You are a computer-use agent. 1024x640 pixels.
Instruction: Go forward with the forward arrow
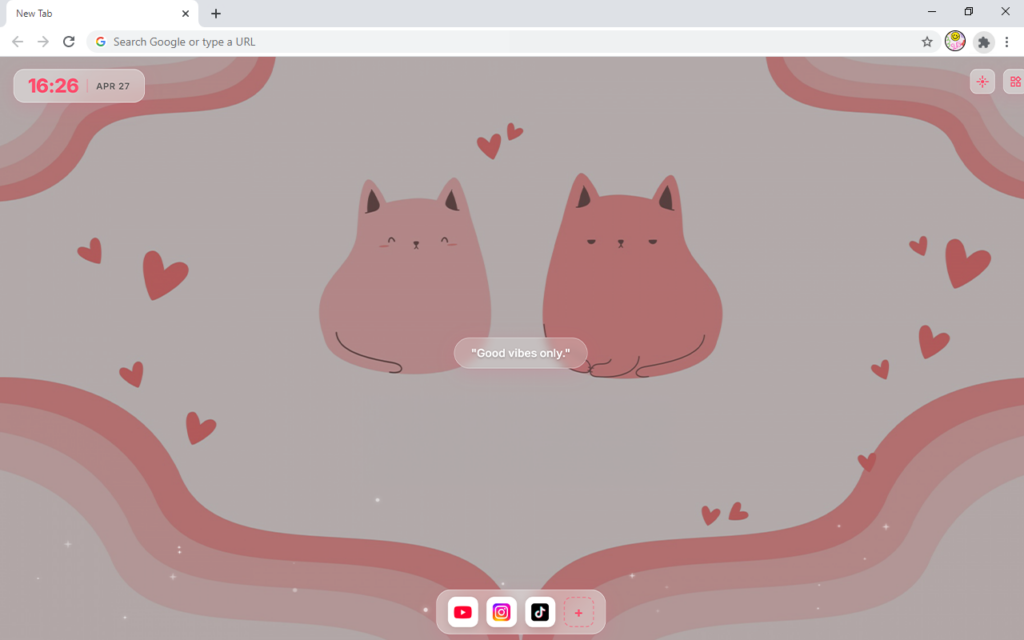tap(43, 42)
